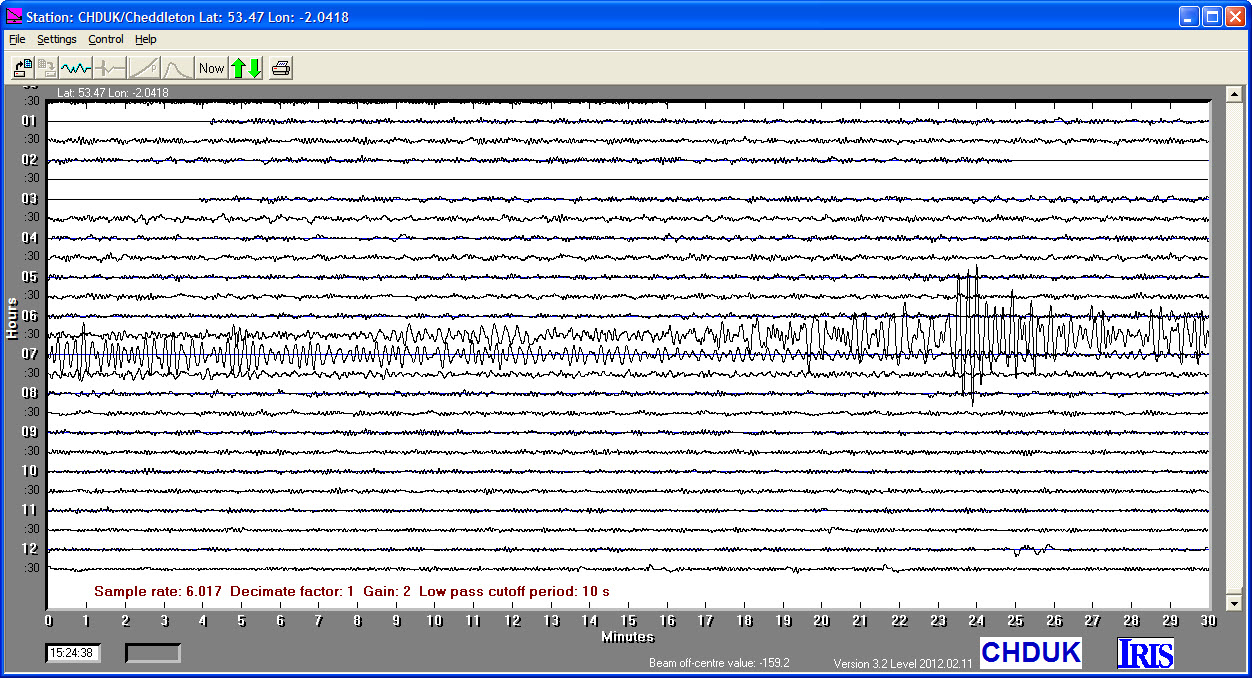Screen dimensions: 1252x678
Task: Click the window title bar text
Action: (187, 17)
